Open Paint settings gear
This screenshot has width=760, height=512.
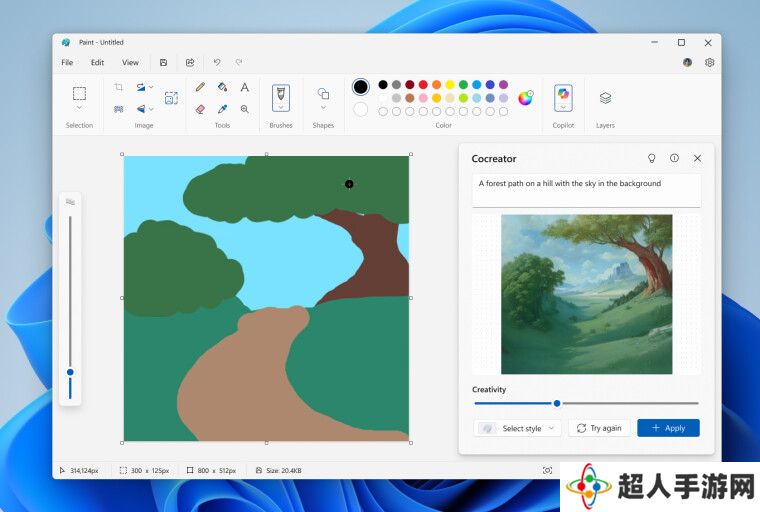coord(710,62)
